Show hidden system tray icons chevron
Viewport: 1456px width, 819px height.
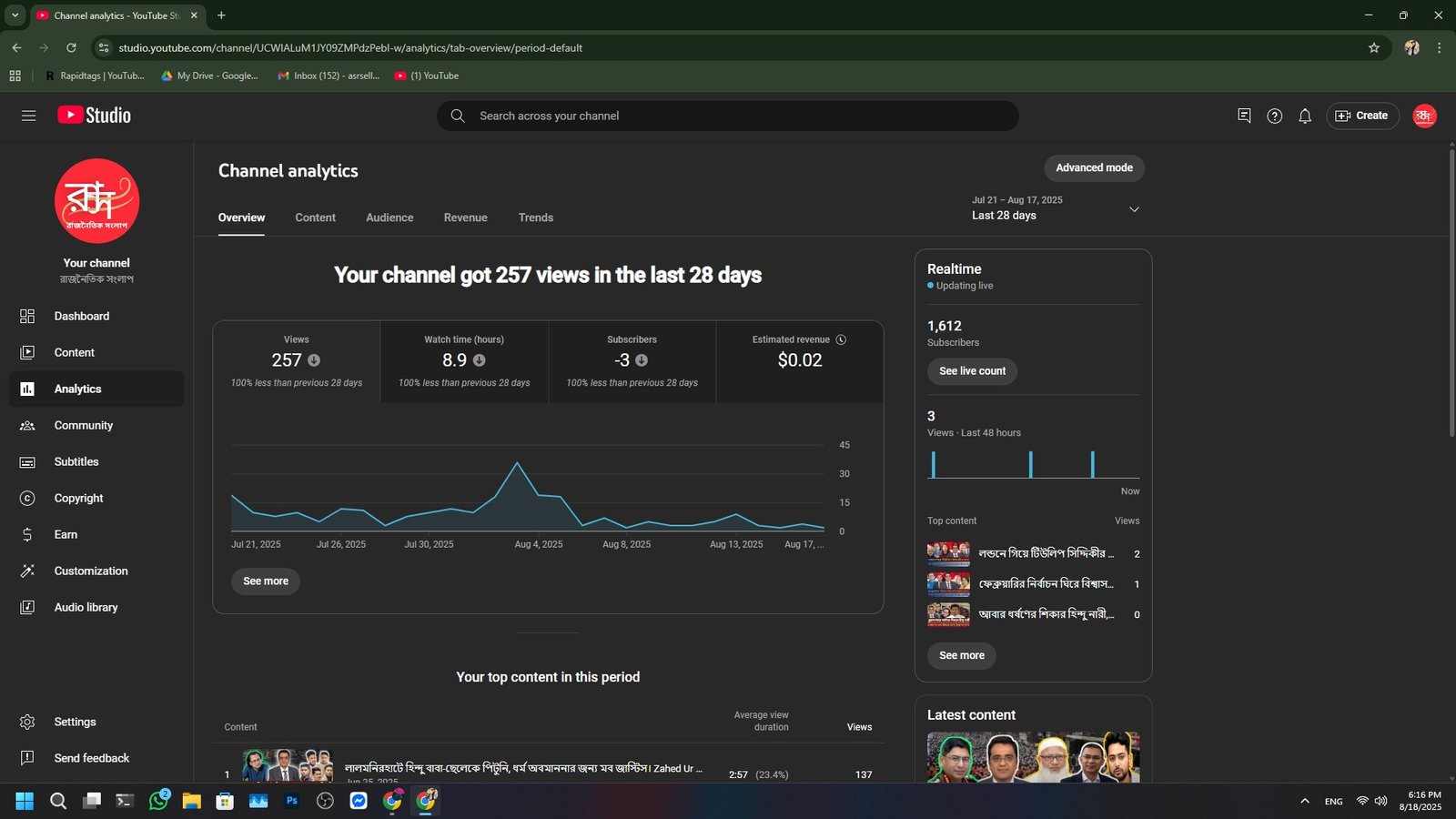point(1305,801)
